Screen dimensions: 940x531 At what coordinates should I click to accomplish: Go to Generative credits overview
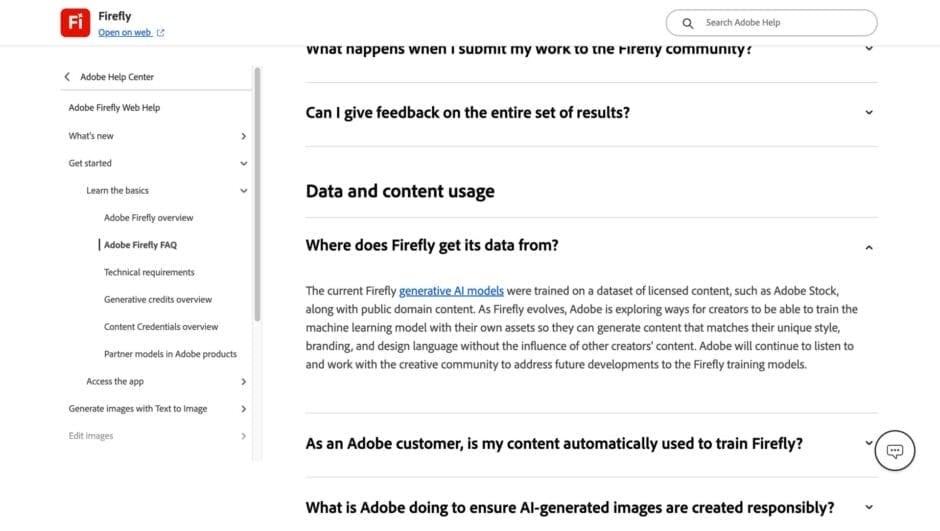tap(158, 299)
